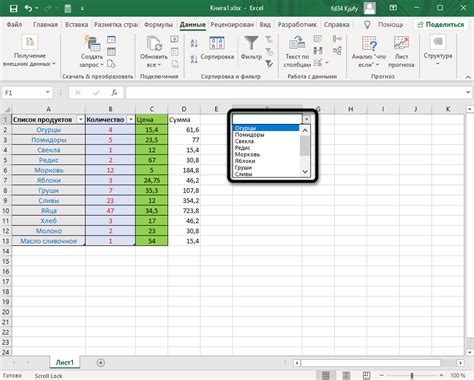Screen dimensions: 474x380
Task: Open the Data Validation dropdown arrow
Action: (327, 62)
